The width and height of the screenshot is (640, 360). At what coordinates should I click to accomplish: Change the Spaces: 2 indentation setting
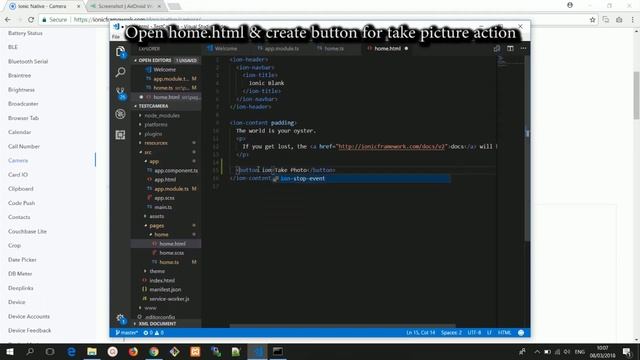pos(451,333)
